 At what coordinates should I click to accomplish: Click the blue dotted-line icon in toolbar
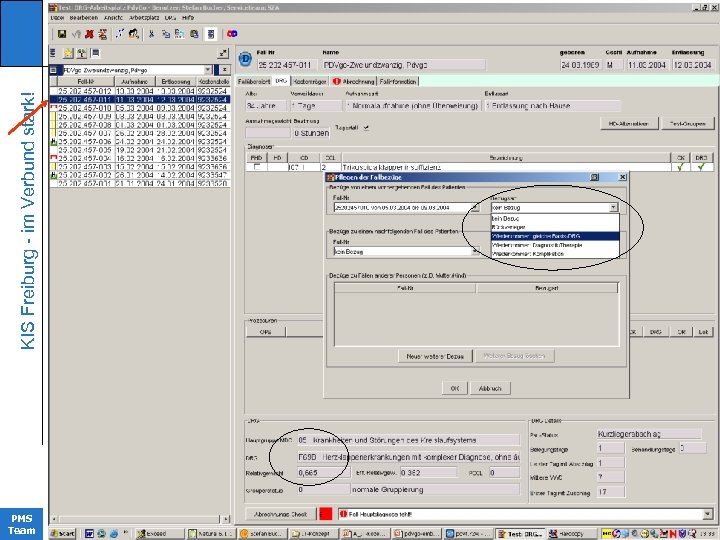tap(119, 34)
